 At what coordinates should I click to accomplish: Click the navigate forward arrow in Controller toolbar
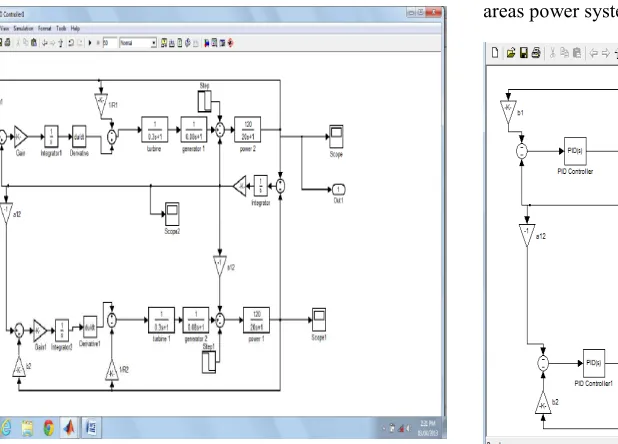tap(52, 43)
